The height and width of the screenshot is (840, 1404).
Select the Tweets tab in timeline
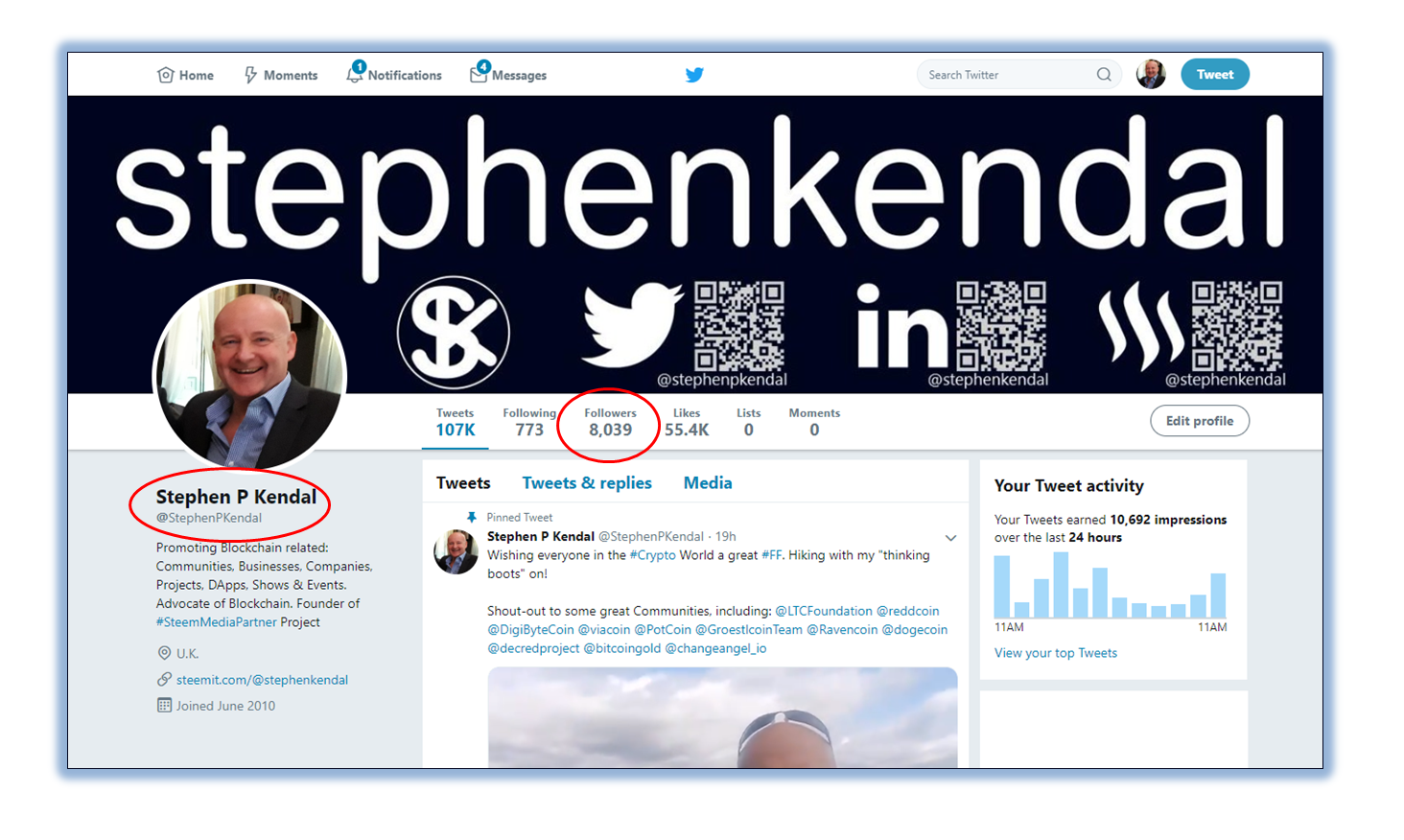tap(463, 483)
